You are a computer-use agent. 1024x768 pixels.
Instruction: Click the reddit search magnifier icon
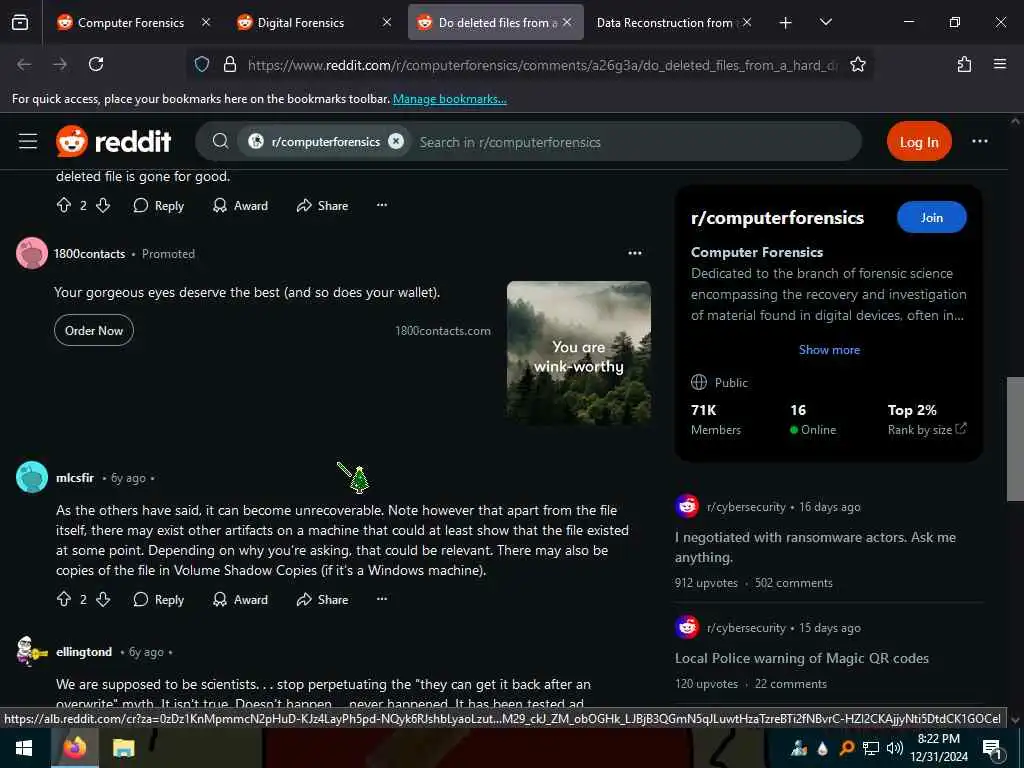pos(221,141)
